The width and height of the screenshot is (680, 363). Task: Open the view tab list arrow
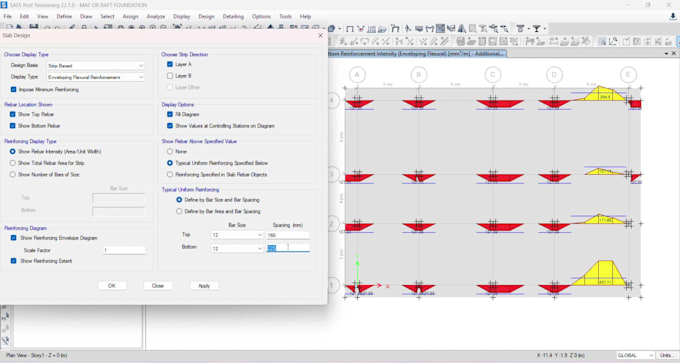click(666, 53)
